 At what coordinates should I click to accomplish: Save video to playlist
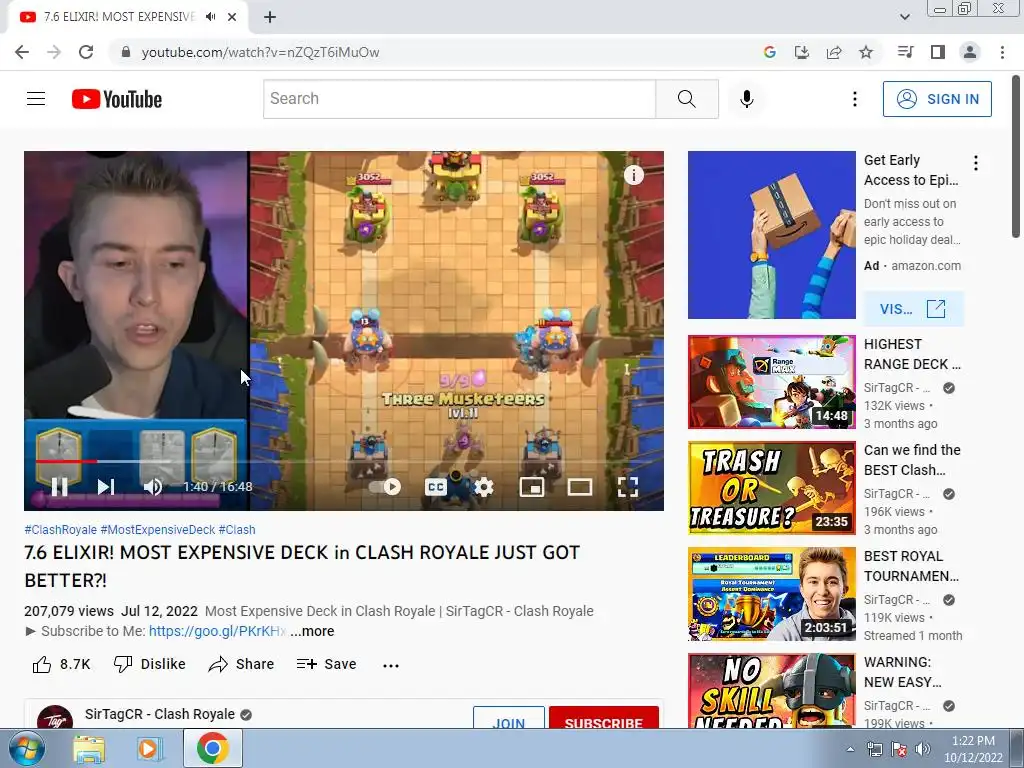pyautogui.click(x=326, y=664)
